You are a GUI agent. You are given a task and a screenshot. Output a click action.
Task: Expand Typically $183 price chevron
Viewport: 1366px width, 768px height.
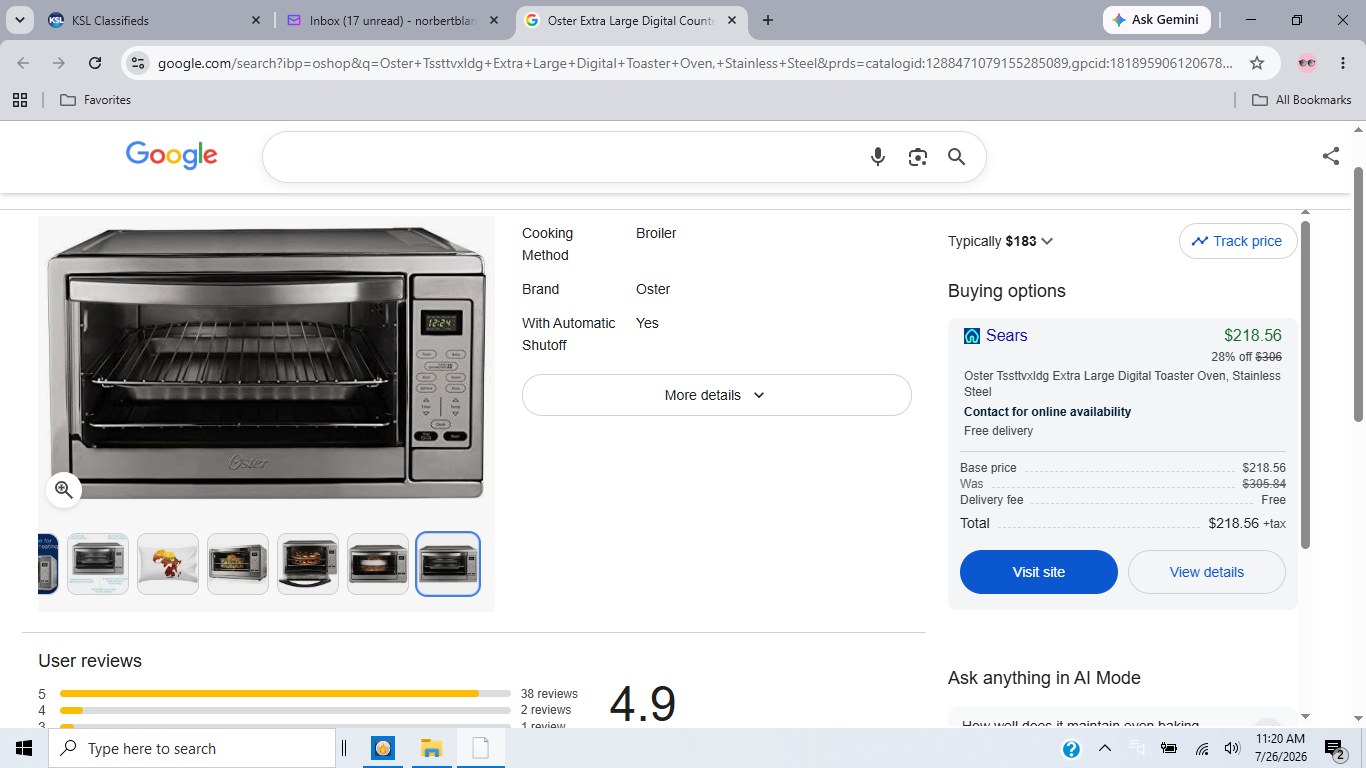pos(1047,241)
